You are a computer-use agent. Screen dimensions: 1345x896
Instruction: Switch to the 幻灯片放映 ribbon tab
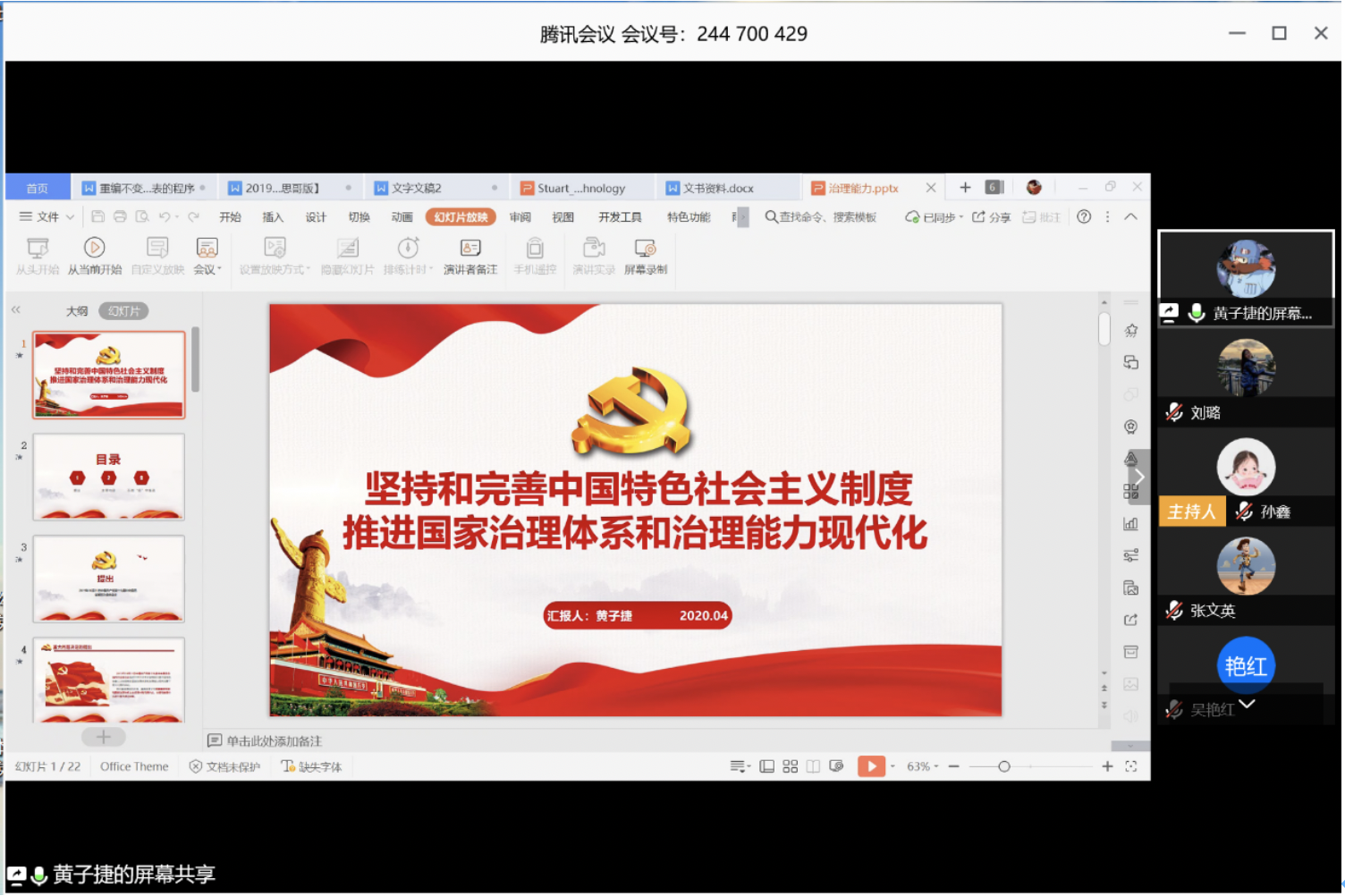click(461, 216)
